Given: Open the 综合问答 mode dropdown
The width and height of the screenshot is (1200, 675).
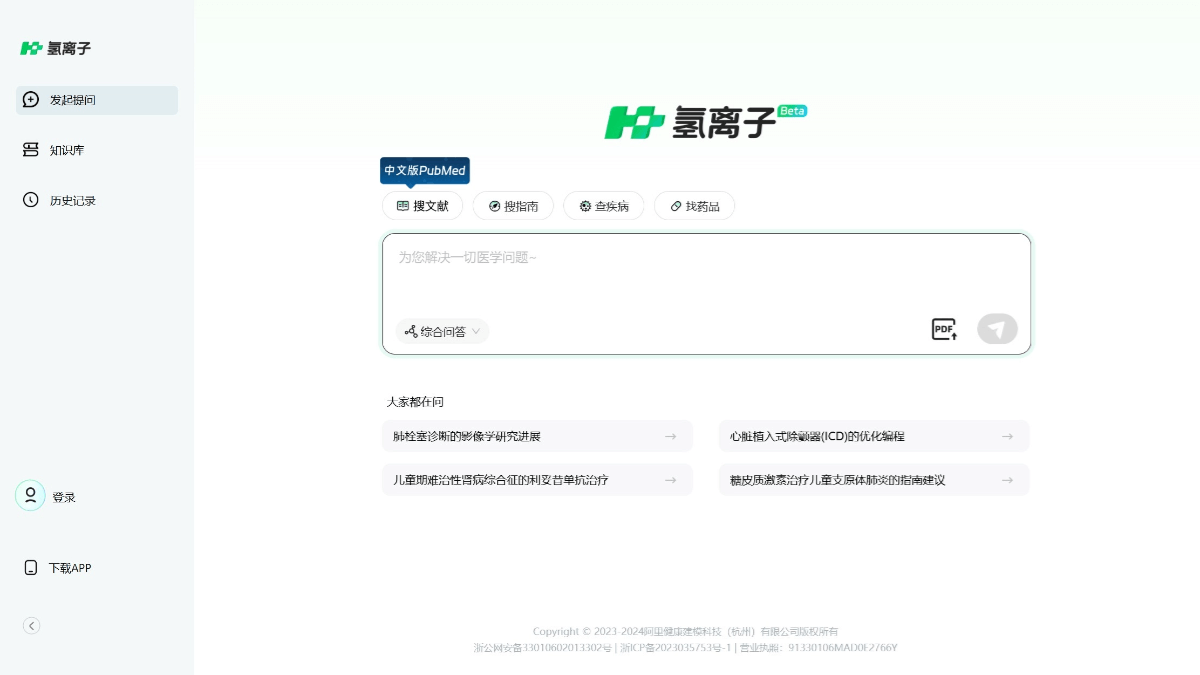Looking at the screenshot, I should [442, 331].
